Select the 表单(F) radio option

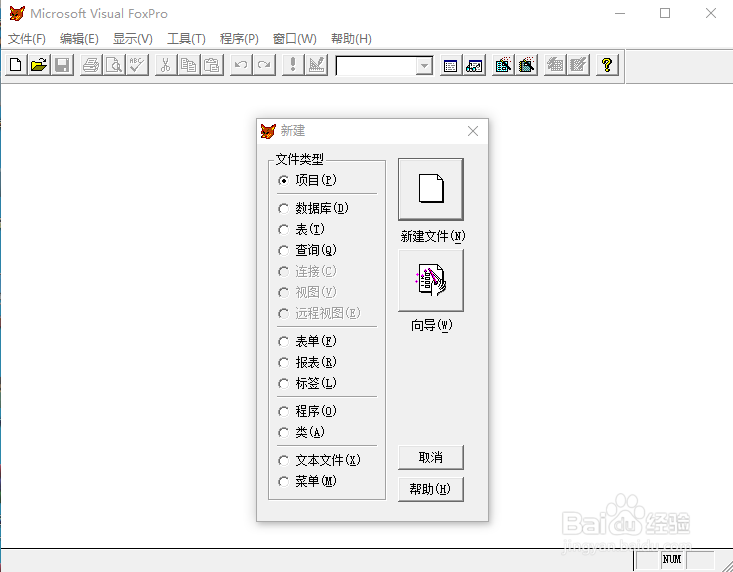[307, 341]
